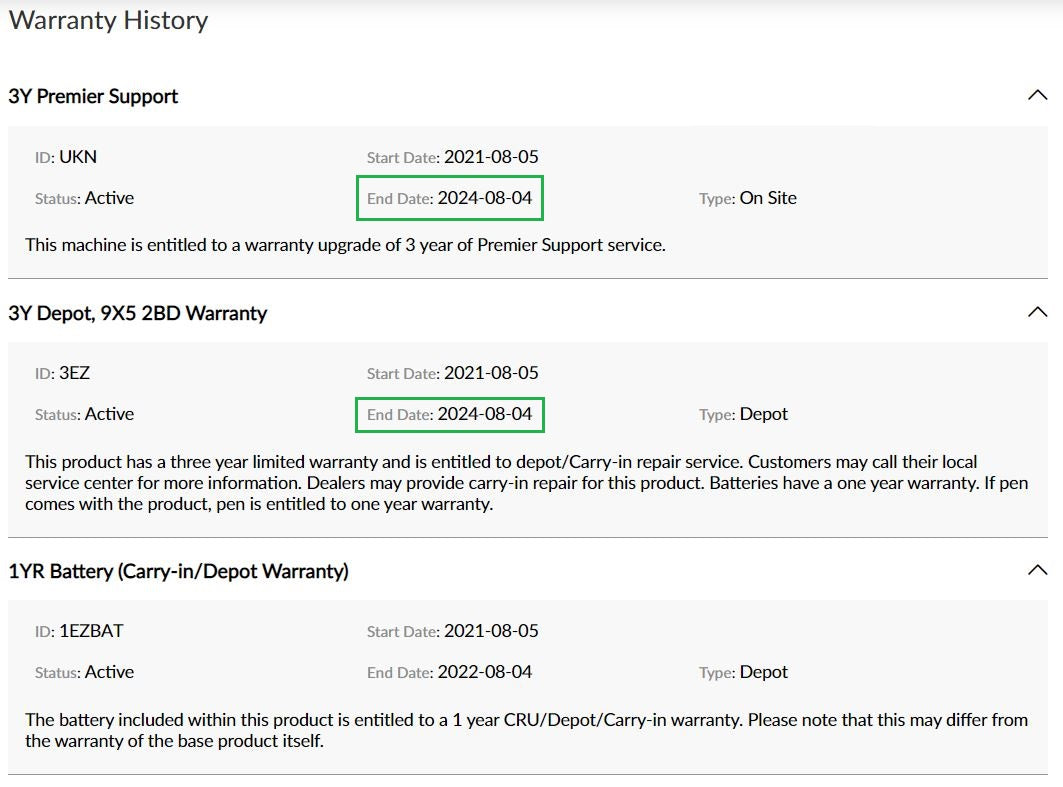Click the 3EZ warranty ID
The width and height of the screenshot is (1063, 787).
click(75, 373)
